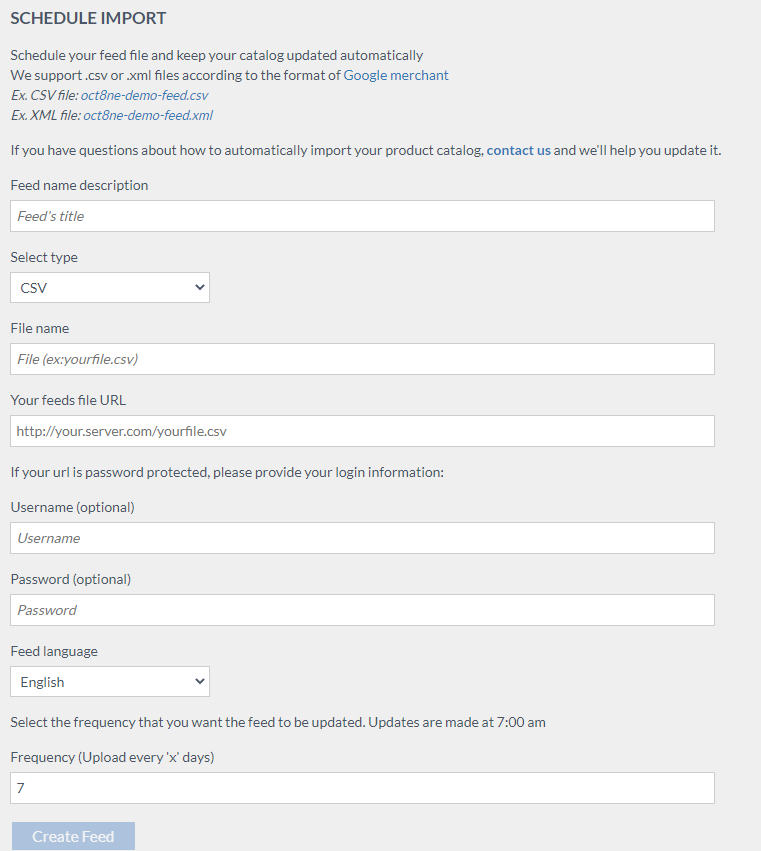The height and width of the screenshot is (851, 761).
Task: Click the Username text field
Action: pyautogui.click(x=362, y=538)
